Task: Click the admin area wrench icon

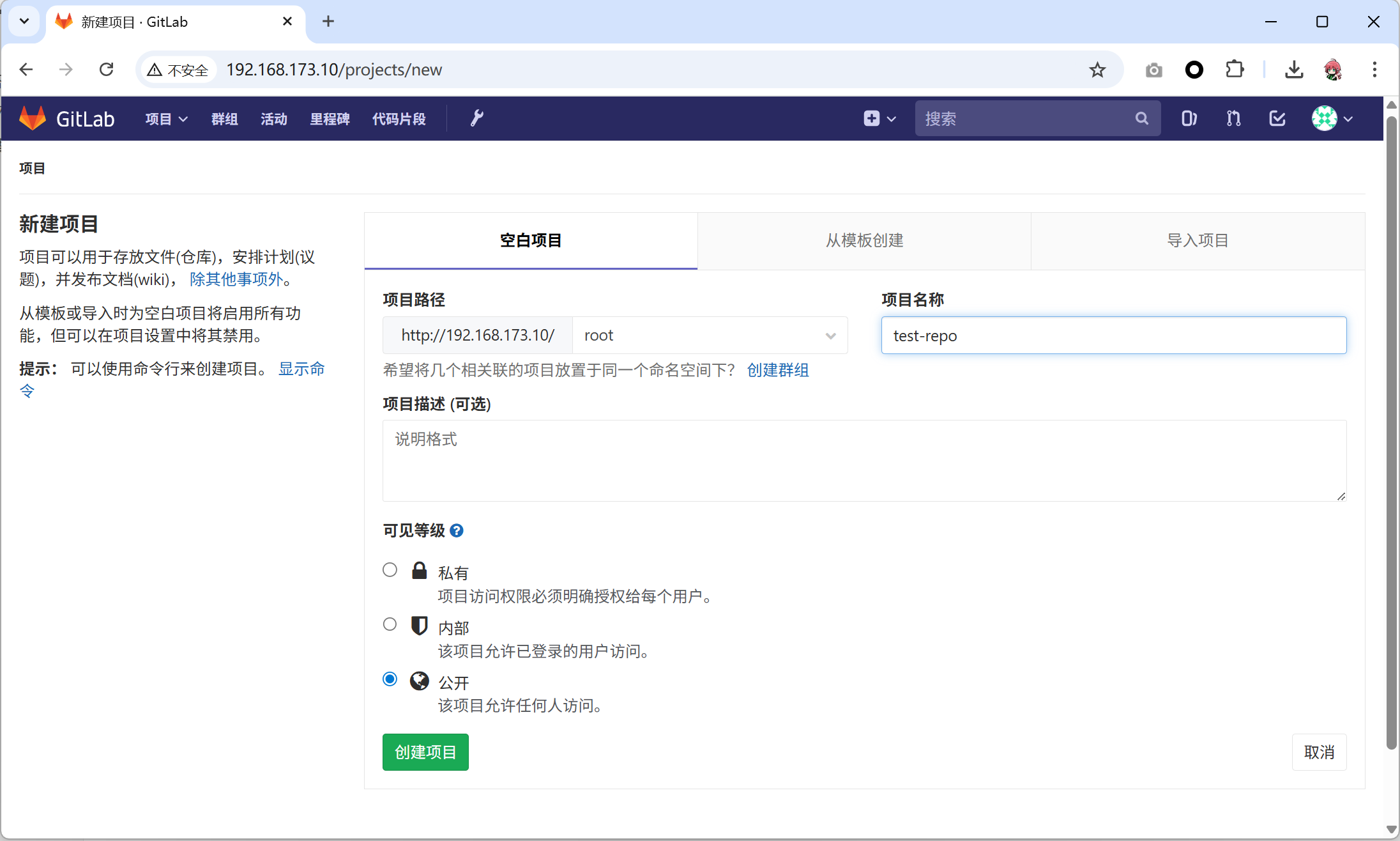Action: tap(476, 118)
